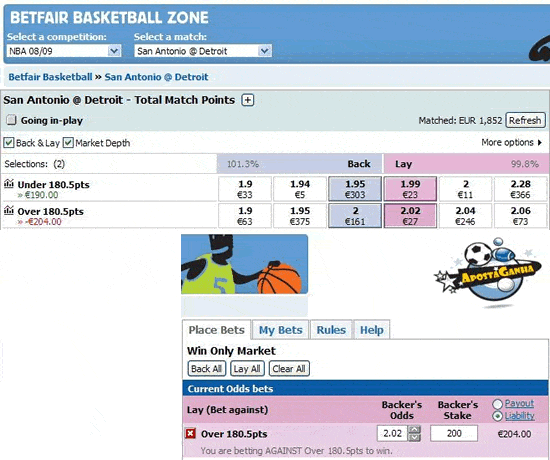Click the Over 180.5pts selection name

51,211
